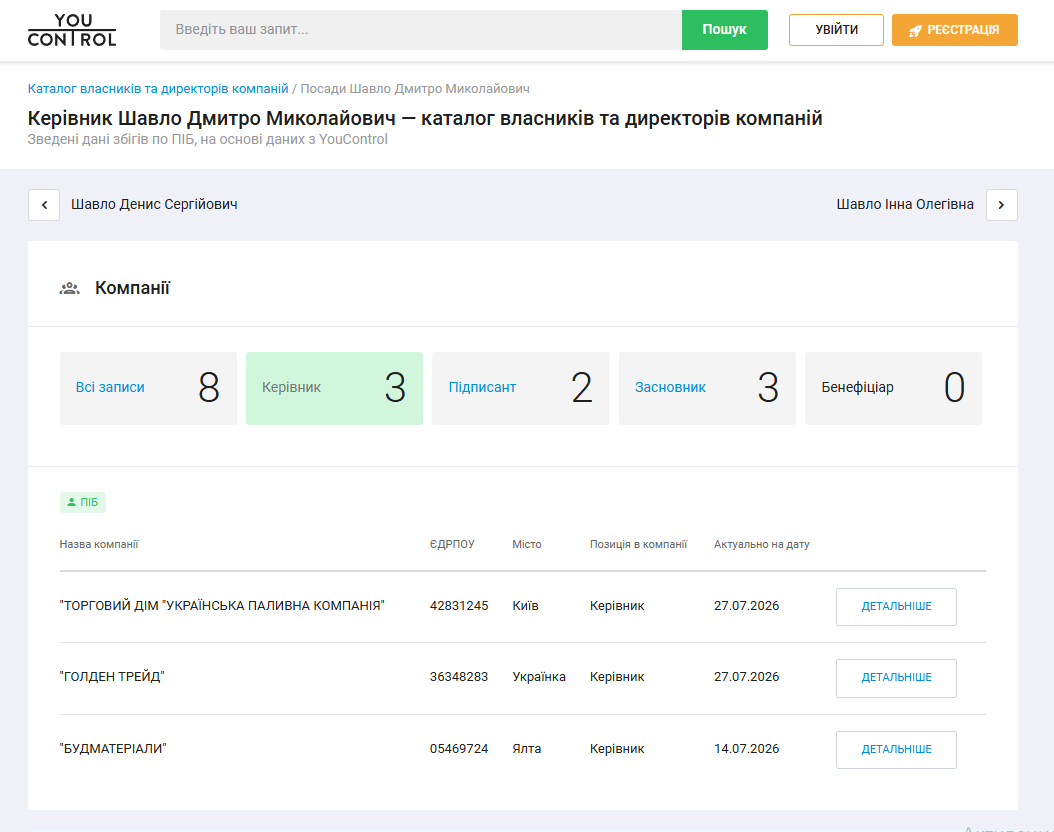Select the Всі записи filter tab
The image size is (1054, 832).
pos(148,388)
